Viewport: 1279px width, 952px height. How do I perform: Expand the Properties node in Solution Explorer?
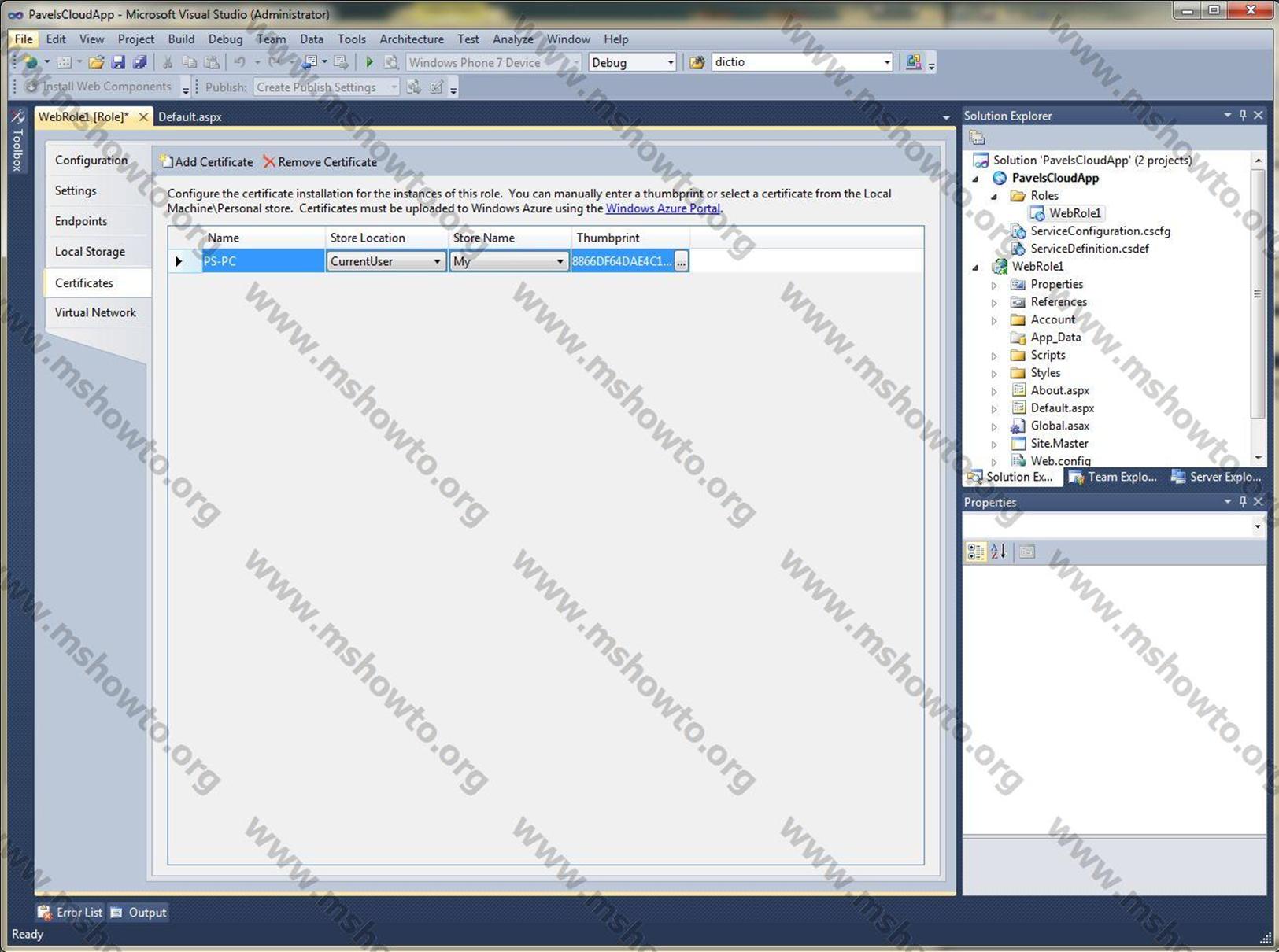(994, 285)
